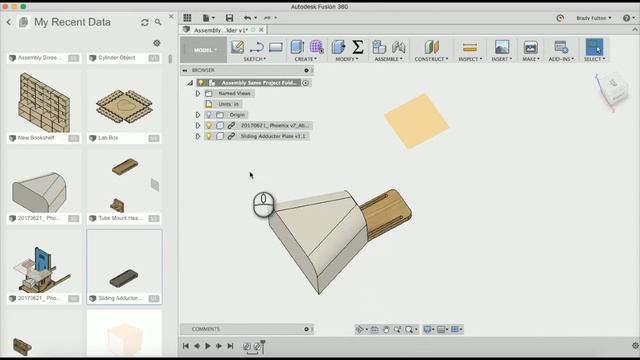Open data panel settings gear
640x360 pixels.
[157, 43]
